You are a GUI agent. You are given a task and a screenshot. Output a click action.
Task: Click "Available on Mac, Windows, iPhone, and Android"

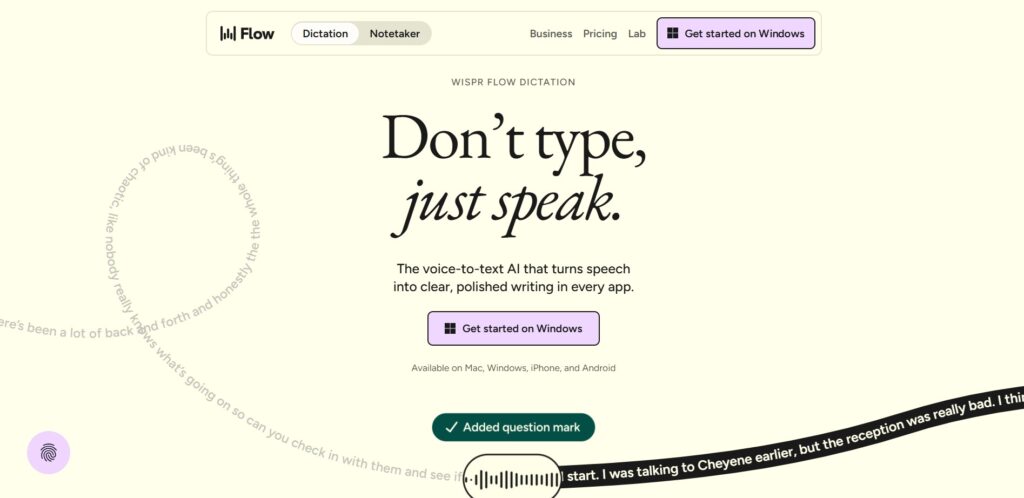tap(513, 368)
